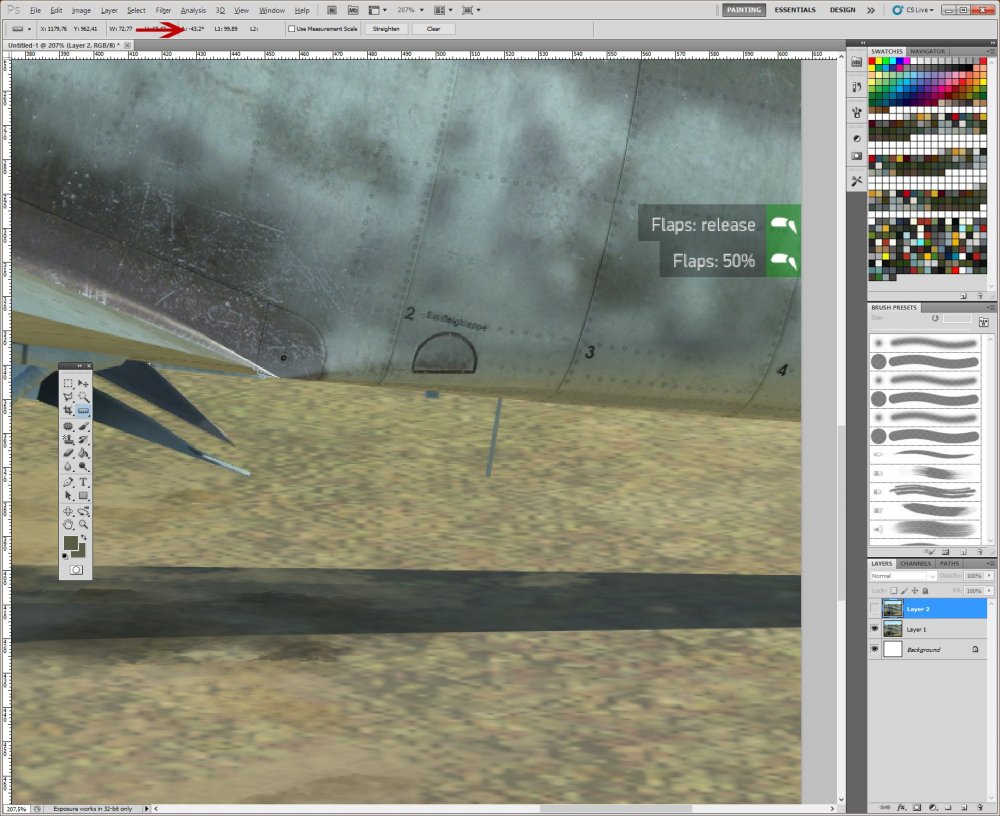Delete layer using the trash icon
The width and height of the screenshot is (1000, 816).
click(981, 806)
